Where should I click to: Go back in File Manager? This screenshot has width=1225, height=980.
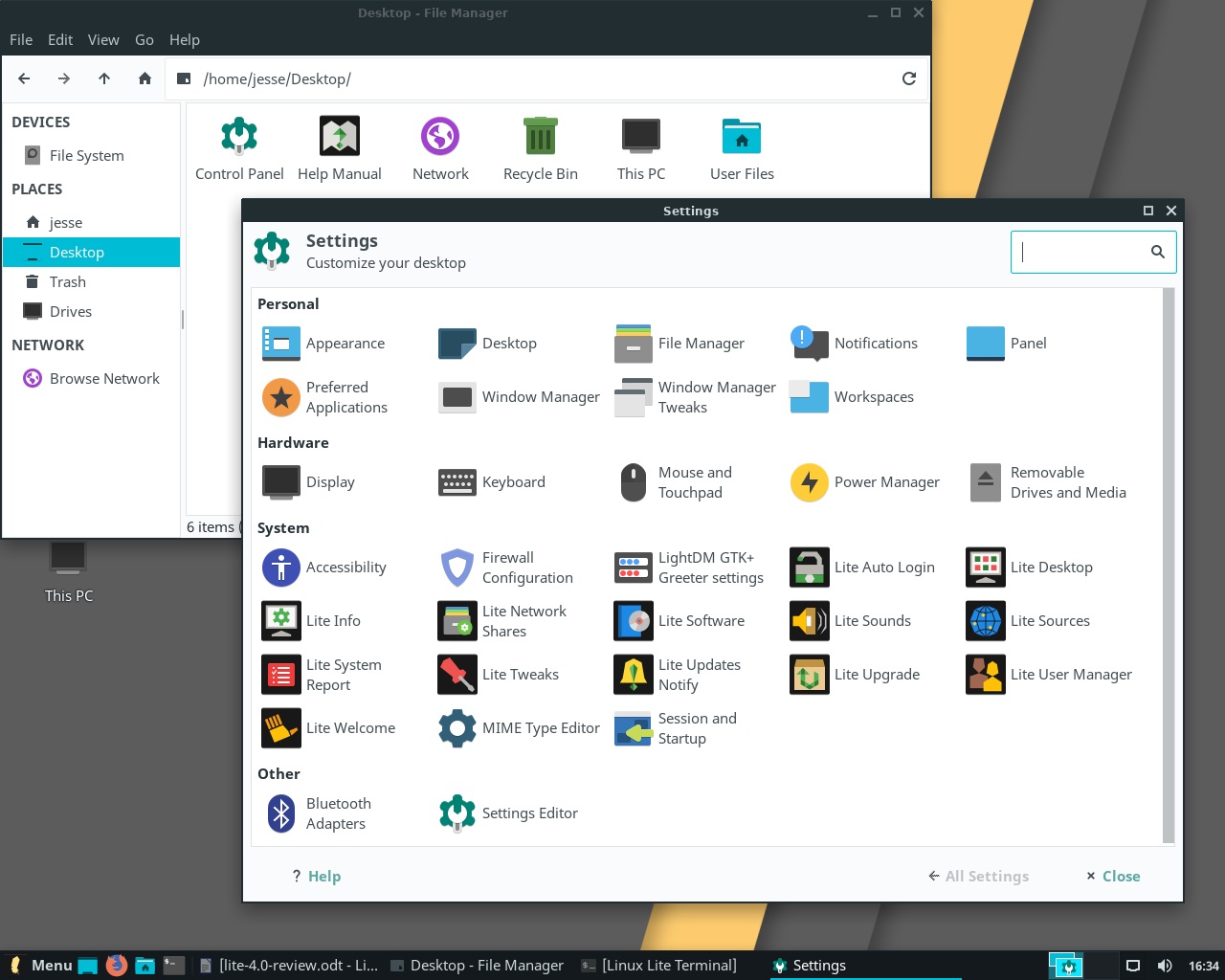[24, 78]
